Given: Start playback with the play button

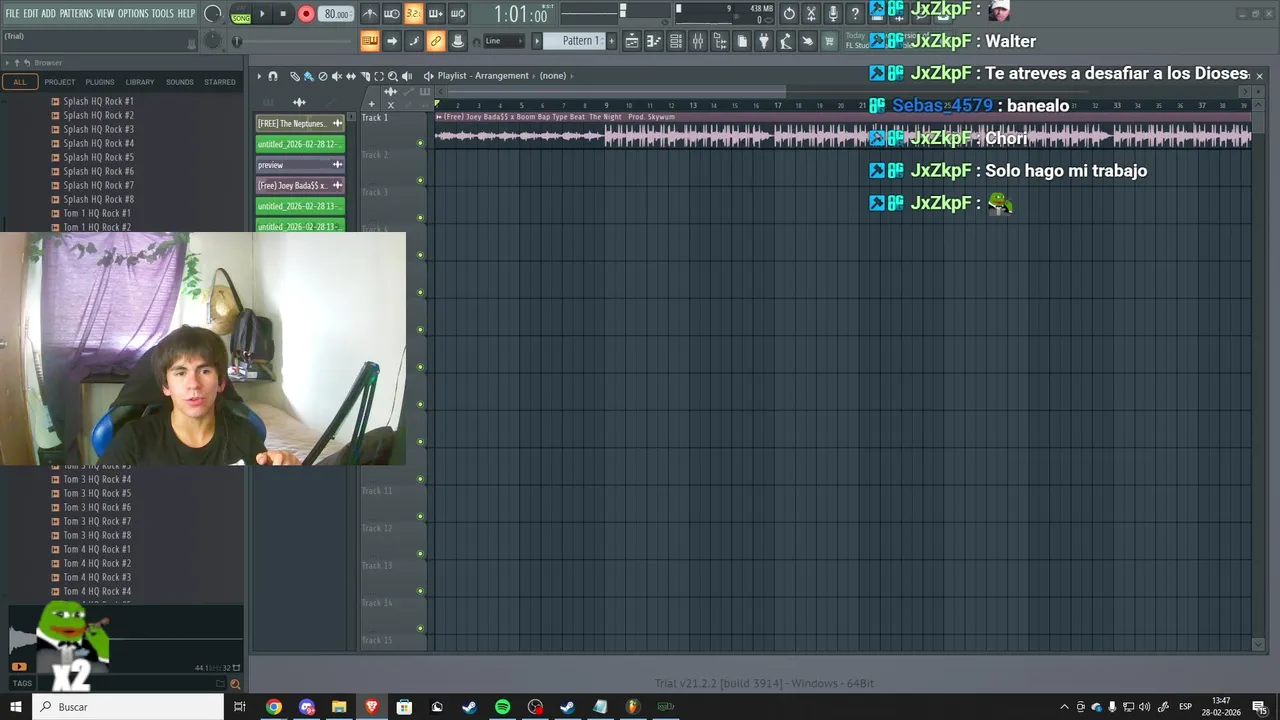Looking at the screenshot, I should click(262, 14).
